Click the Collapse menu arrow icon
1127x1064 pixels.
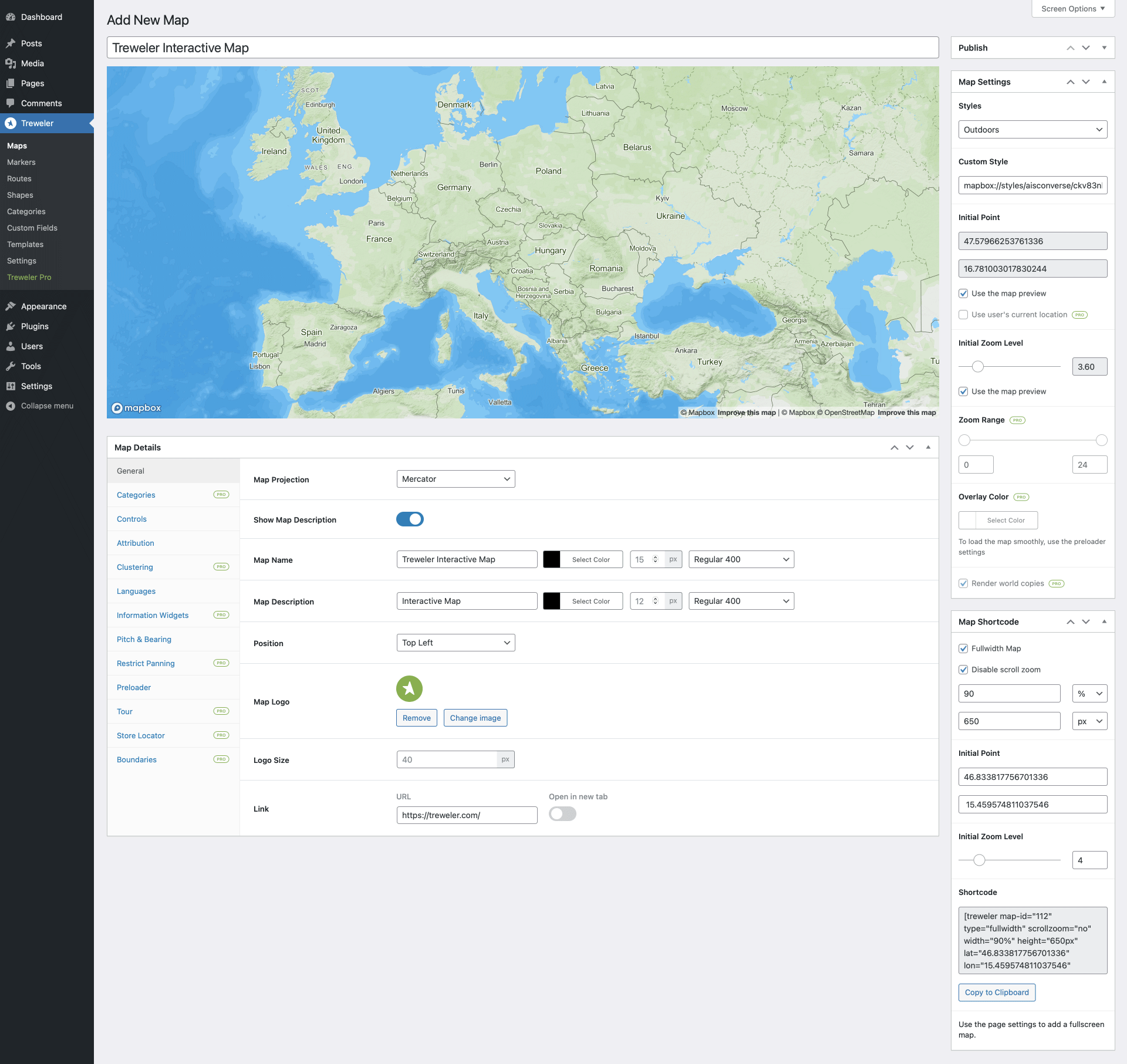pos(11,406)
